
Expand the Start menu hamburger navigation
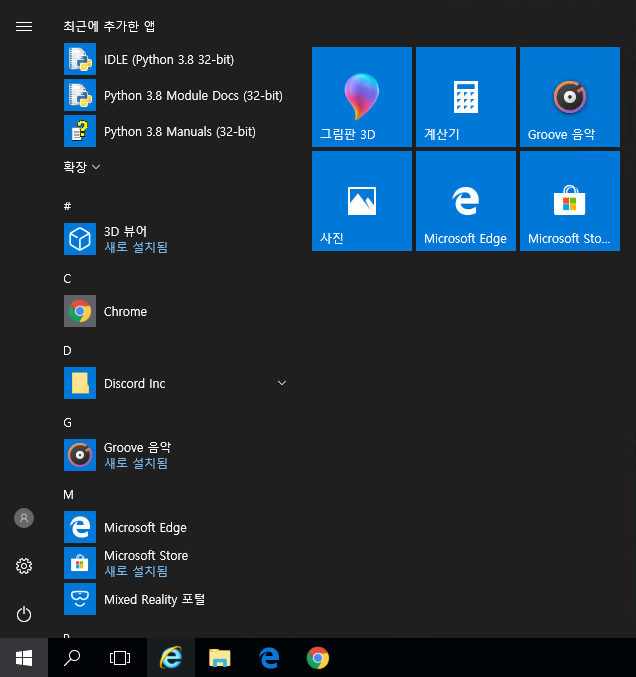point(24,27)
